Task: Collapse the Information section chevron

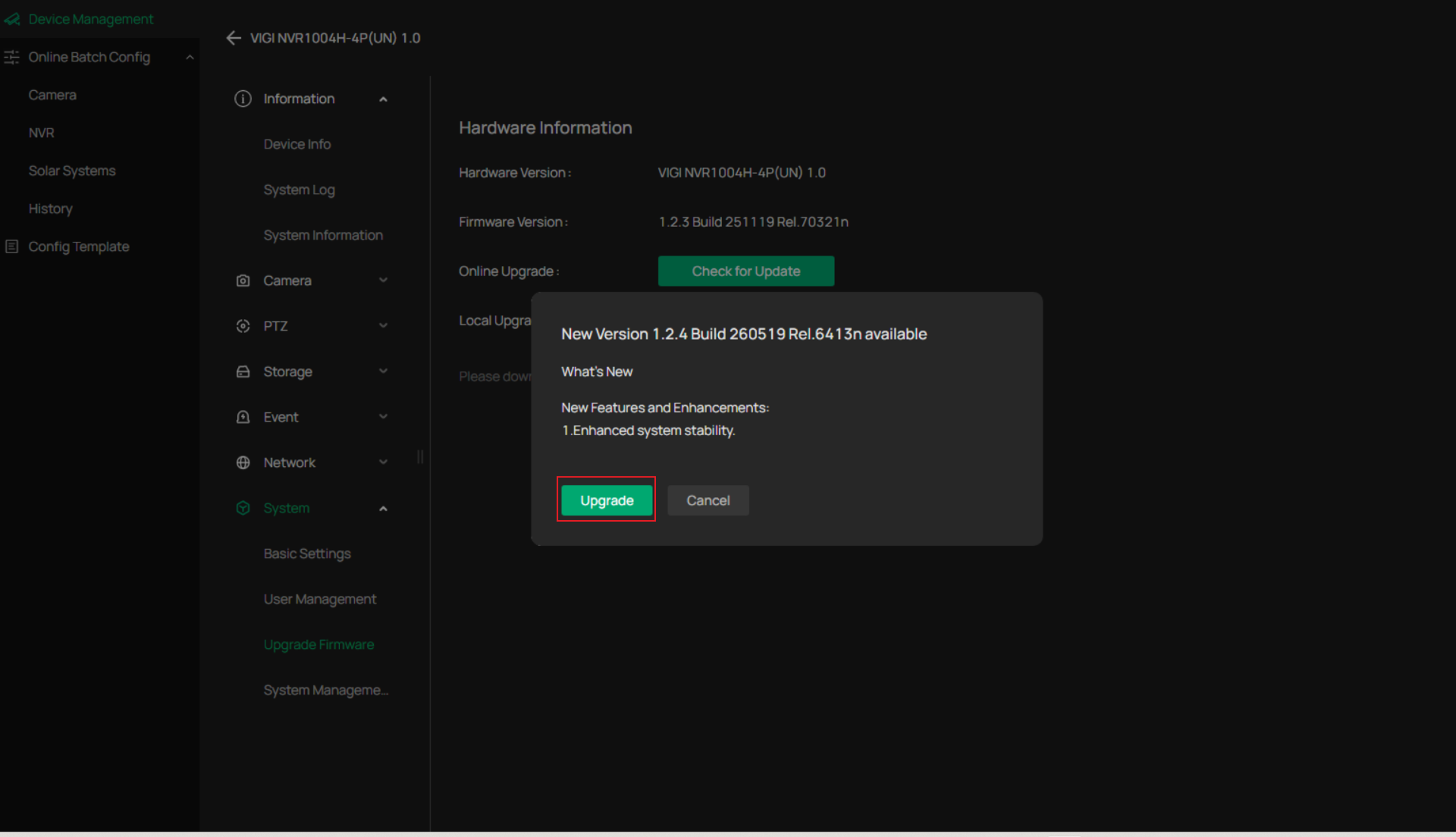Action: [383, 99]
